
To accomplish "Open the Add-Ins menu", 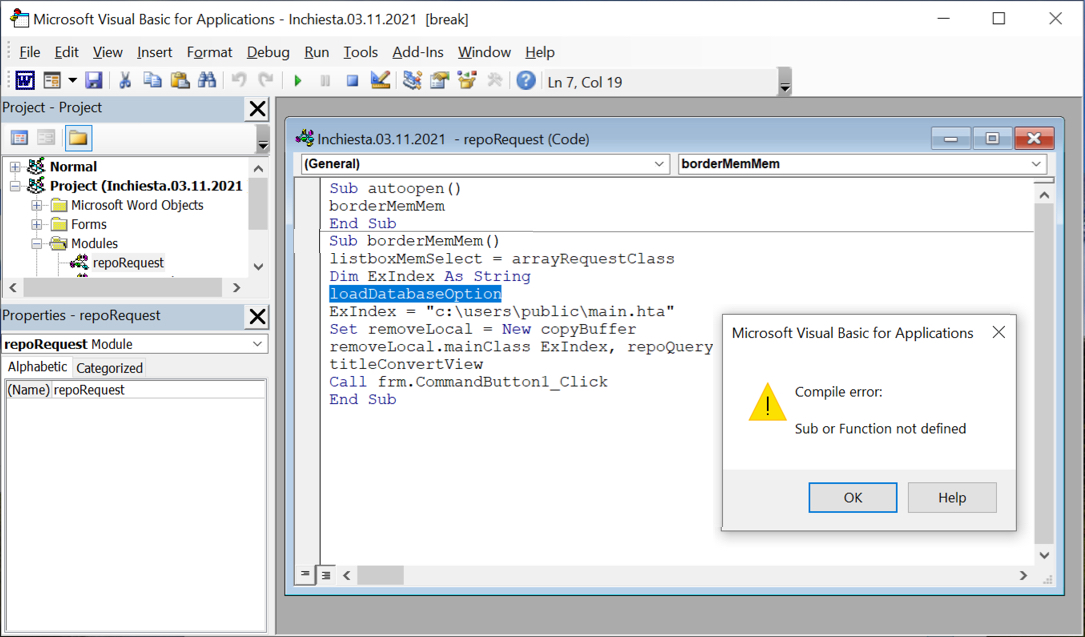I will [417, 52].
